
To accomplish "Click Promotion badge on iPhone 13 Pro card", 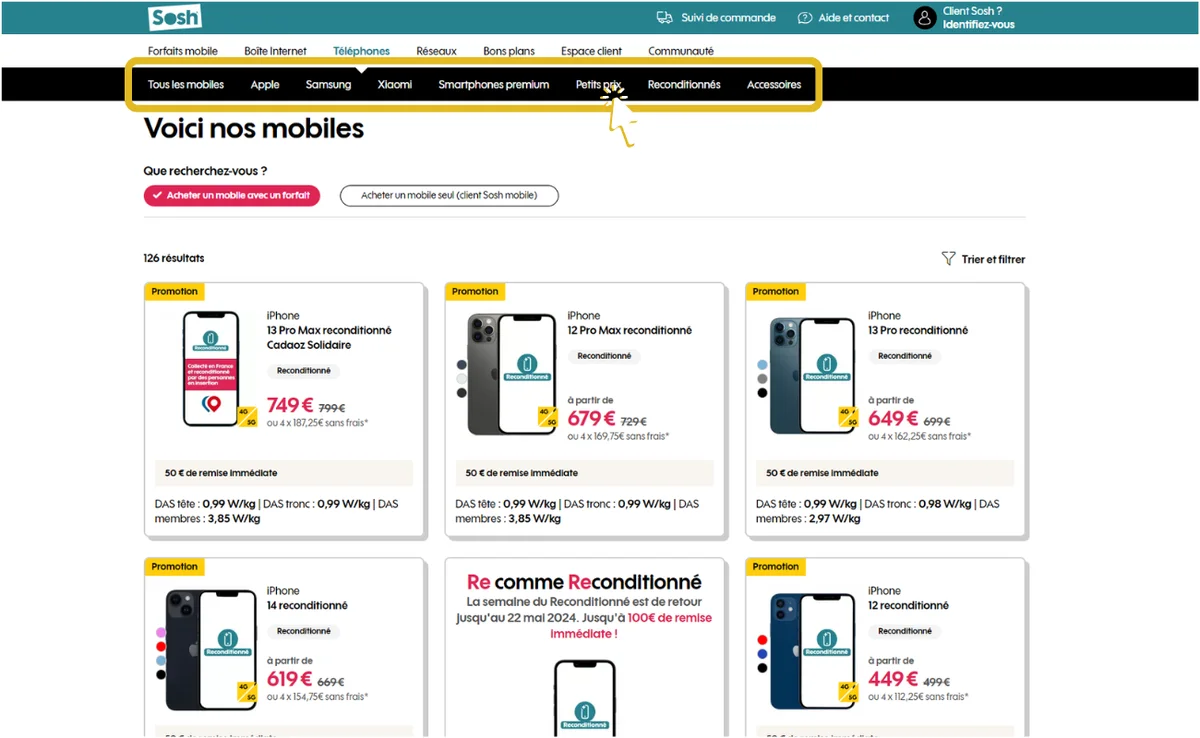I will pos(776,292).
